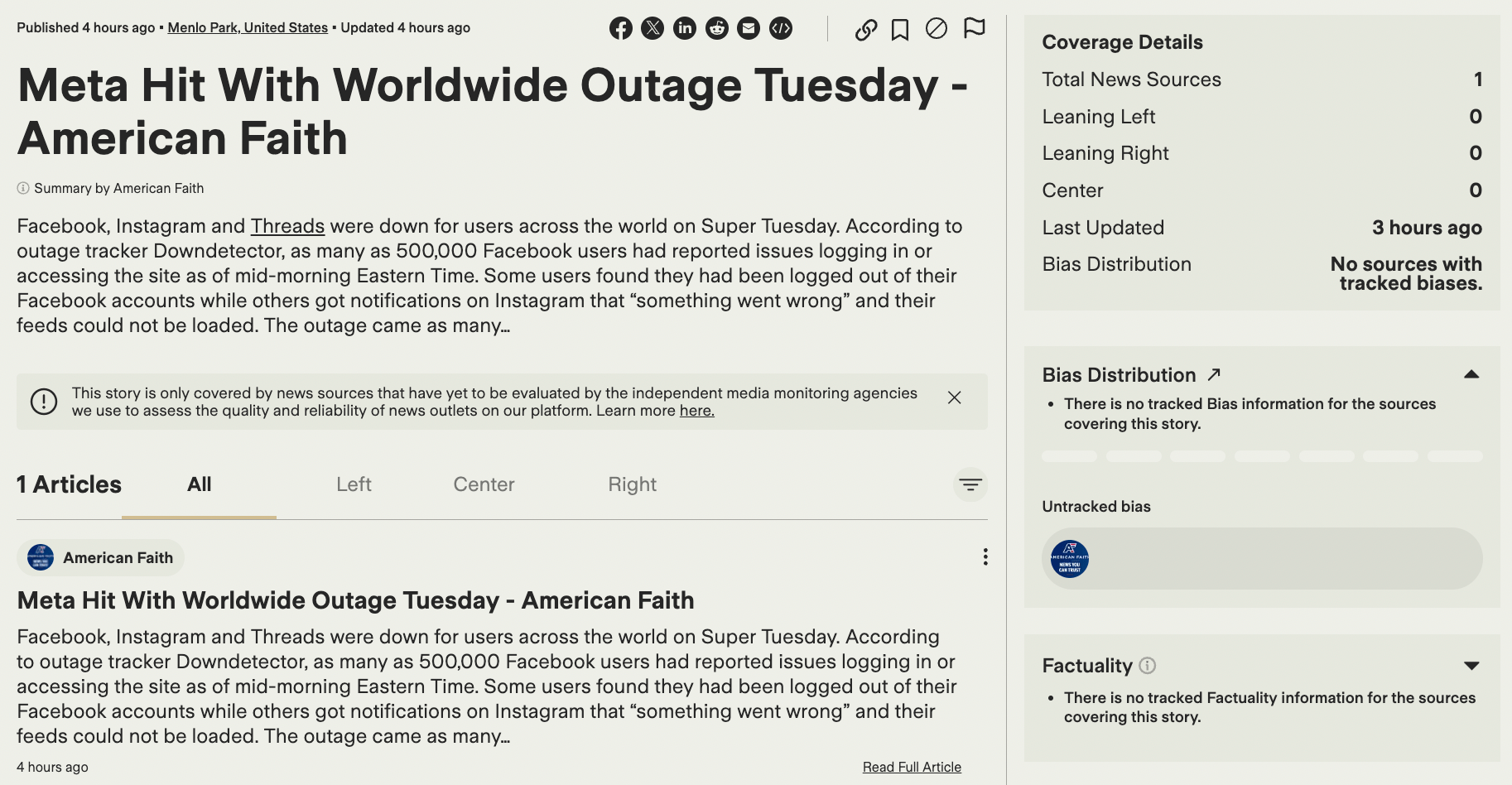Bookmark this story
1512x785 pixels.
point(900,30)
